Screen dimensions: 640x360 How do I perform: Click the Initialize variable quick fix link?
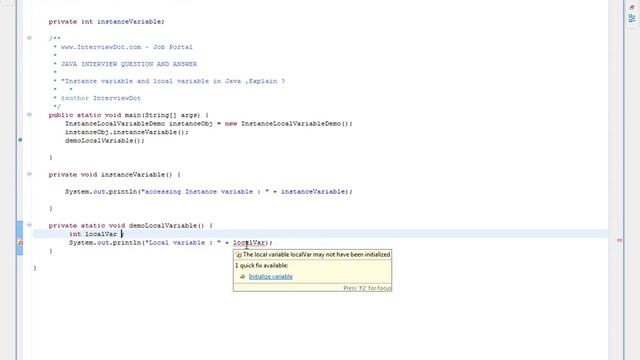(x=271, y=277)
